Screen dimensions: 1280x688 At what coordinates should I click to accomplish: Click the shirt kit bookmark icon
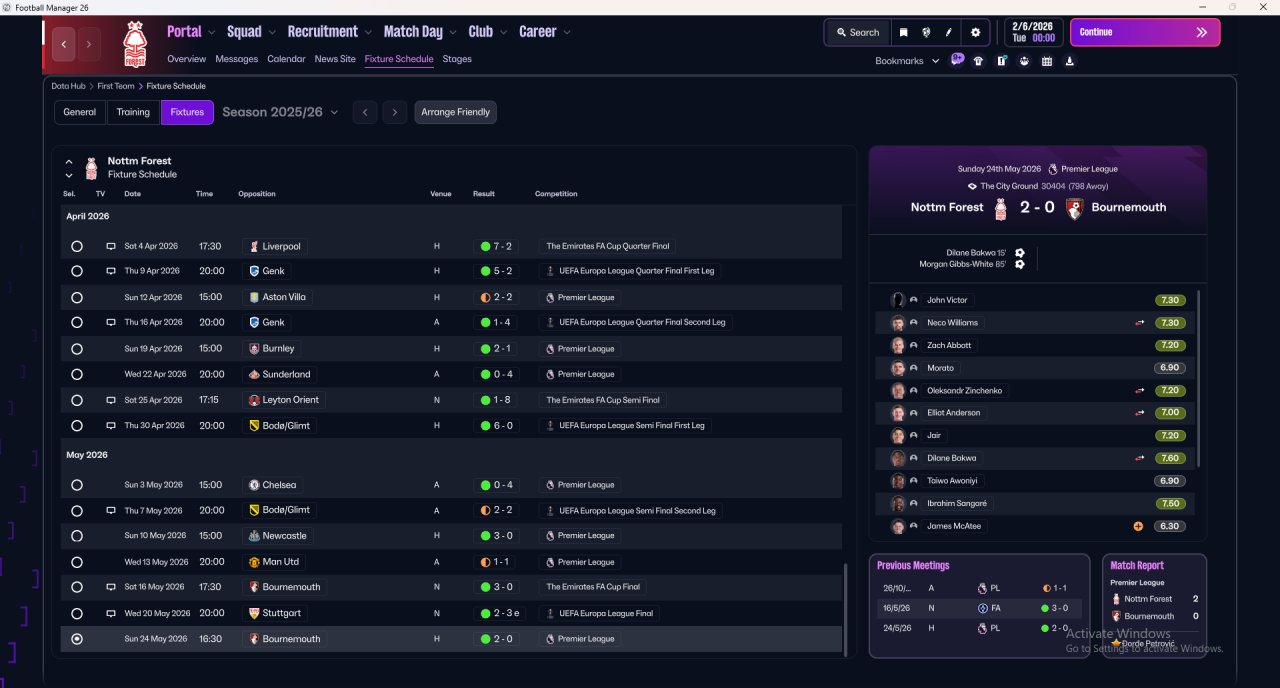click(978, 61)
